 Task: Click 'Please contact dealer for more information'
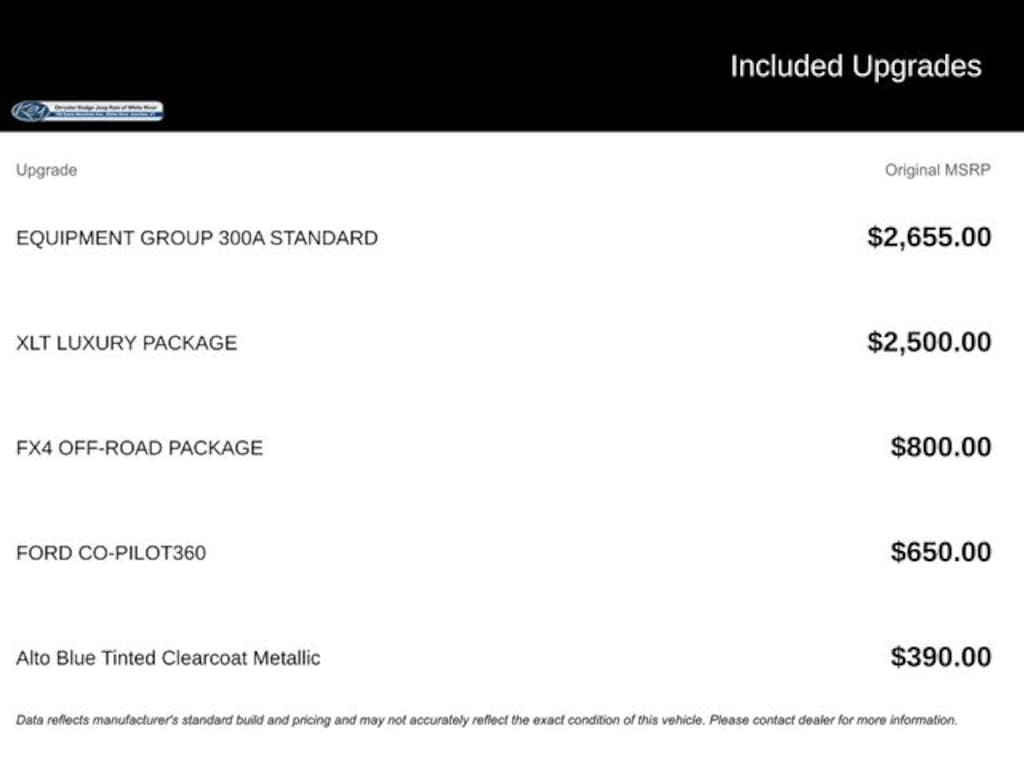833,719
